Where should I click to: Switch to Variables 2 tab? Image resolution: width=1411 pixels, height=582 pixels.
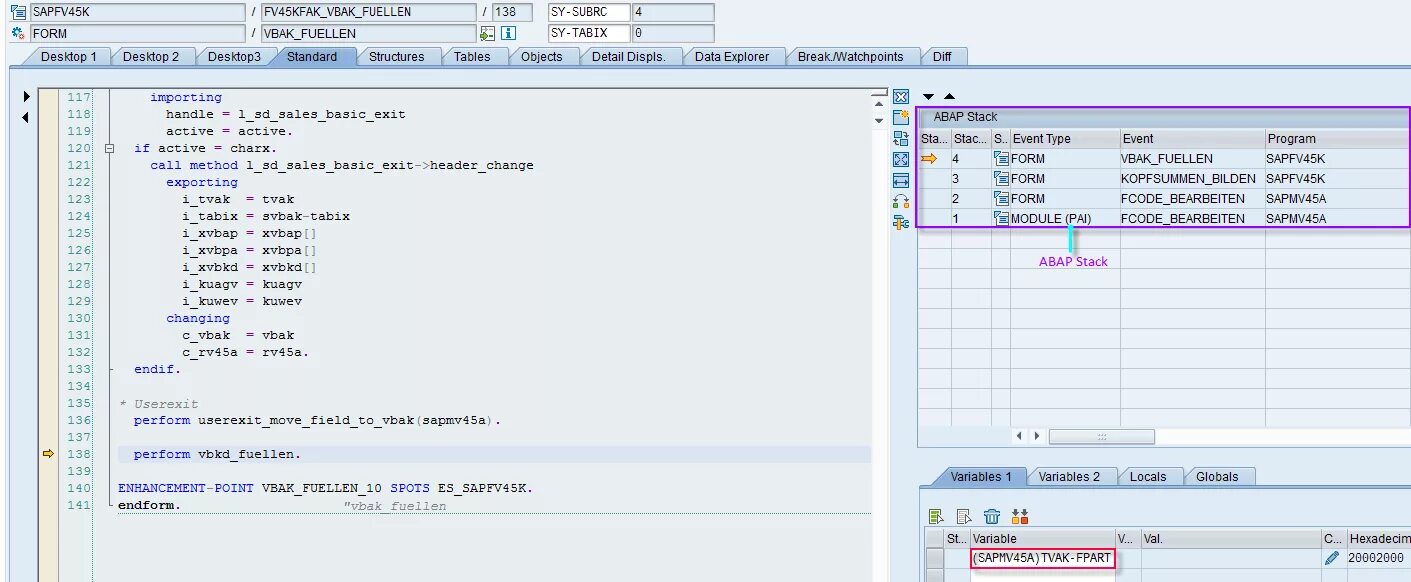[1069, 476]
